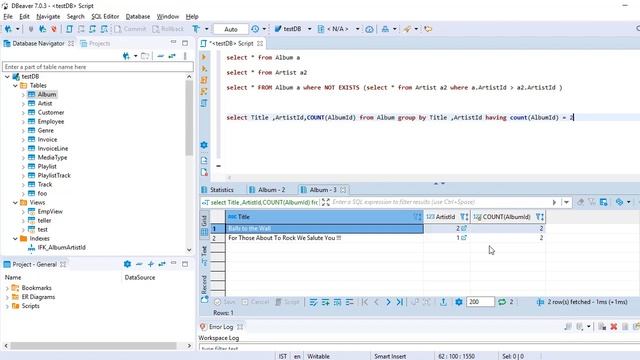The height and width of the screenshot is (360, 640).
Task: Click the Add row icon in results toolbar
Action: pyautogui.click(x=325, y=302)
